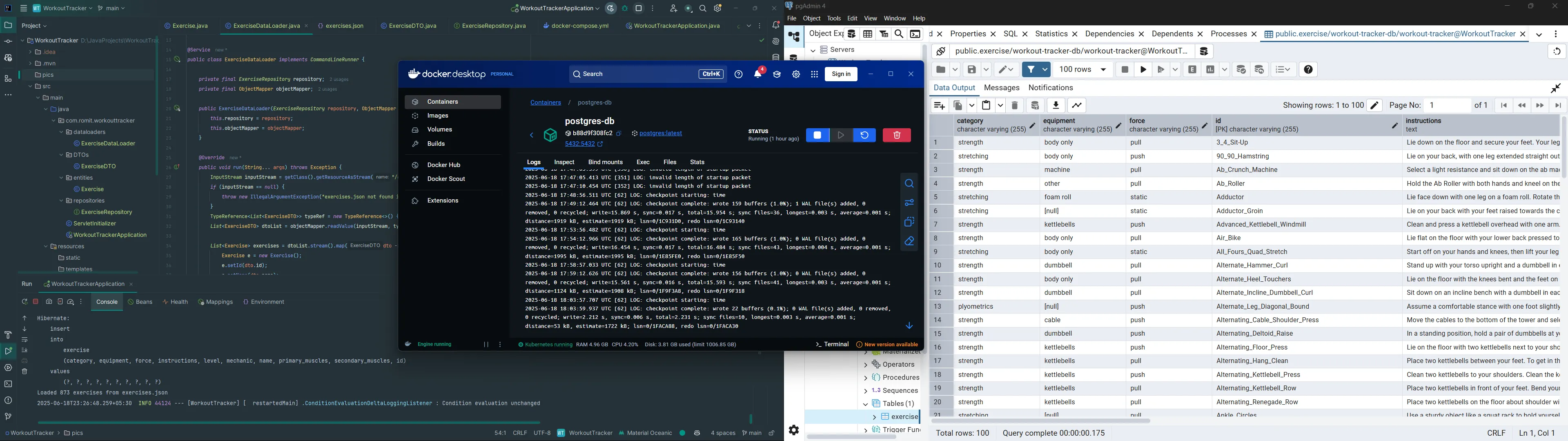Open the Tools menu in pgAdmin
The image size is (1568, 441).
point(833,19)
